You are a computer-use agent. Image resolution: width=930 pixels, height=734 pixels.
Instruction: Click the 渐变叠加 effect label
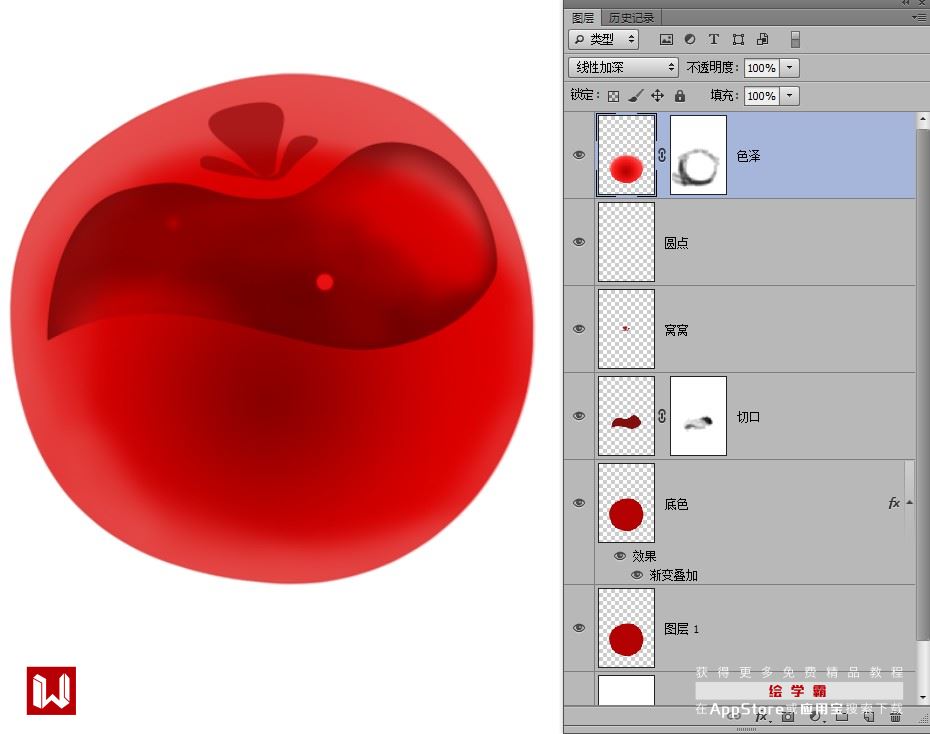[674, 575]
